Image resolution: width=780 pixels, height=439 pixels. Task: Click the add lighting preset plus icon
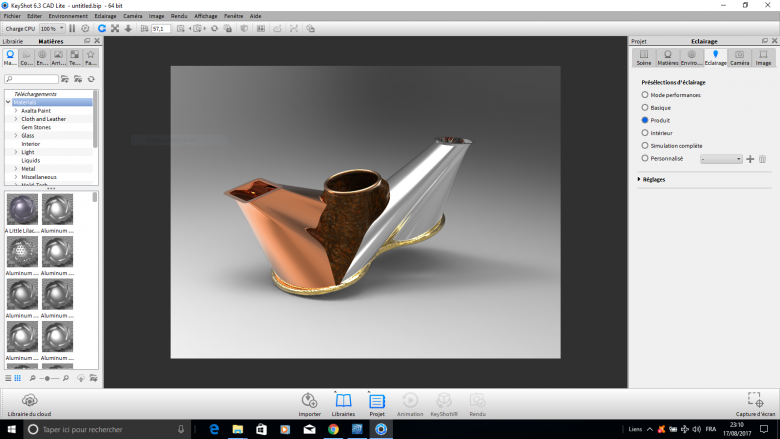point(750,159)
